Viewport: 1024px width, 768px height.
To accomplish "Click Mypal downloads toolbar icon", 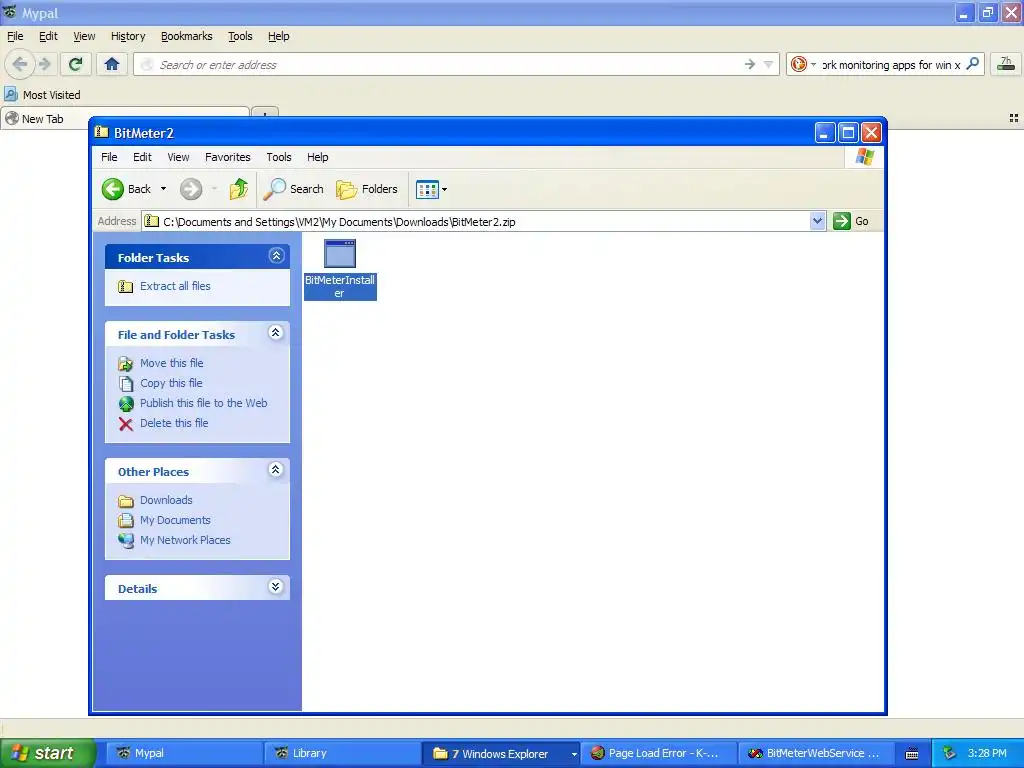I will click(1006, 64).
